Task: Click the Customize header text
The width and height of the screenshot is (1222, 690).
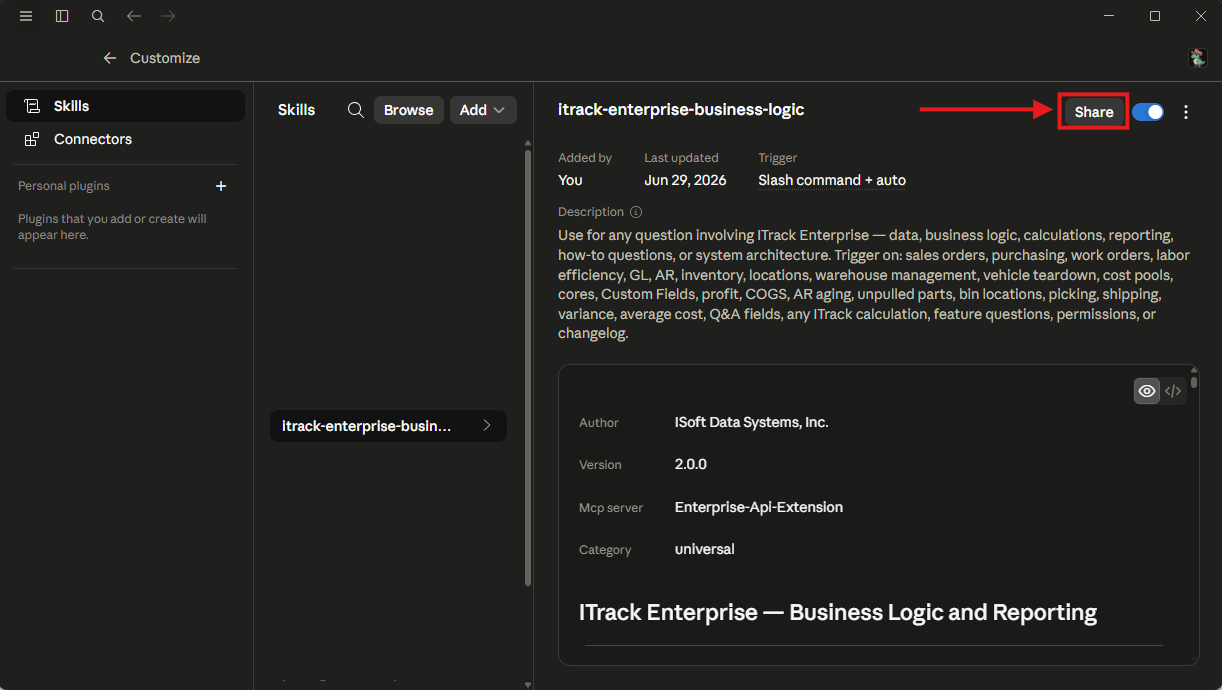Action: (x=165, y=58)
